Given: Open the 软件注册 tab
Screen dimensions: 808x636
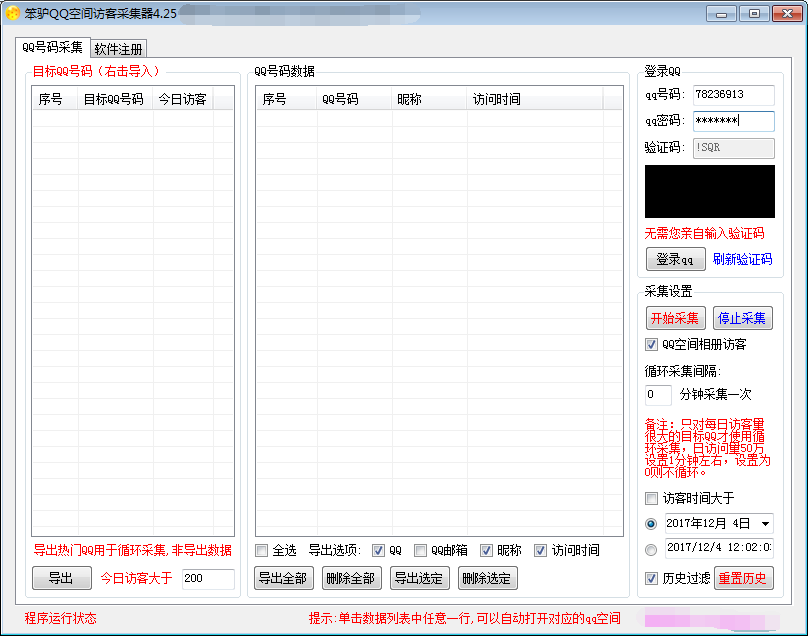Looking at the screenshot, I should click(x=119, y=49).
